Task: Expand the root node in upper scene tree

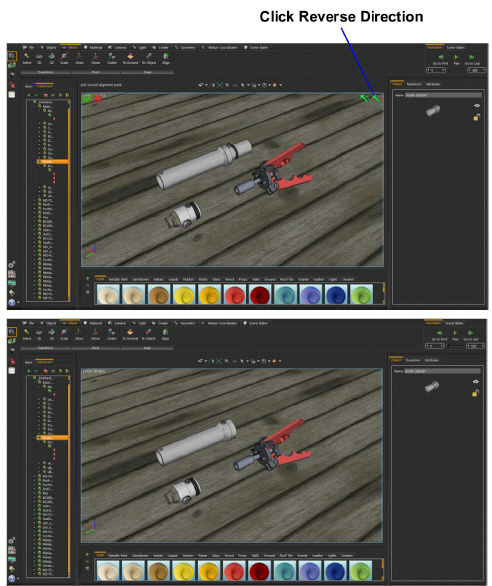Action: click(x=30, y=102)
